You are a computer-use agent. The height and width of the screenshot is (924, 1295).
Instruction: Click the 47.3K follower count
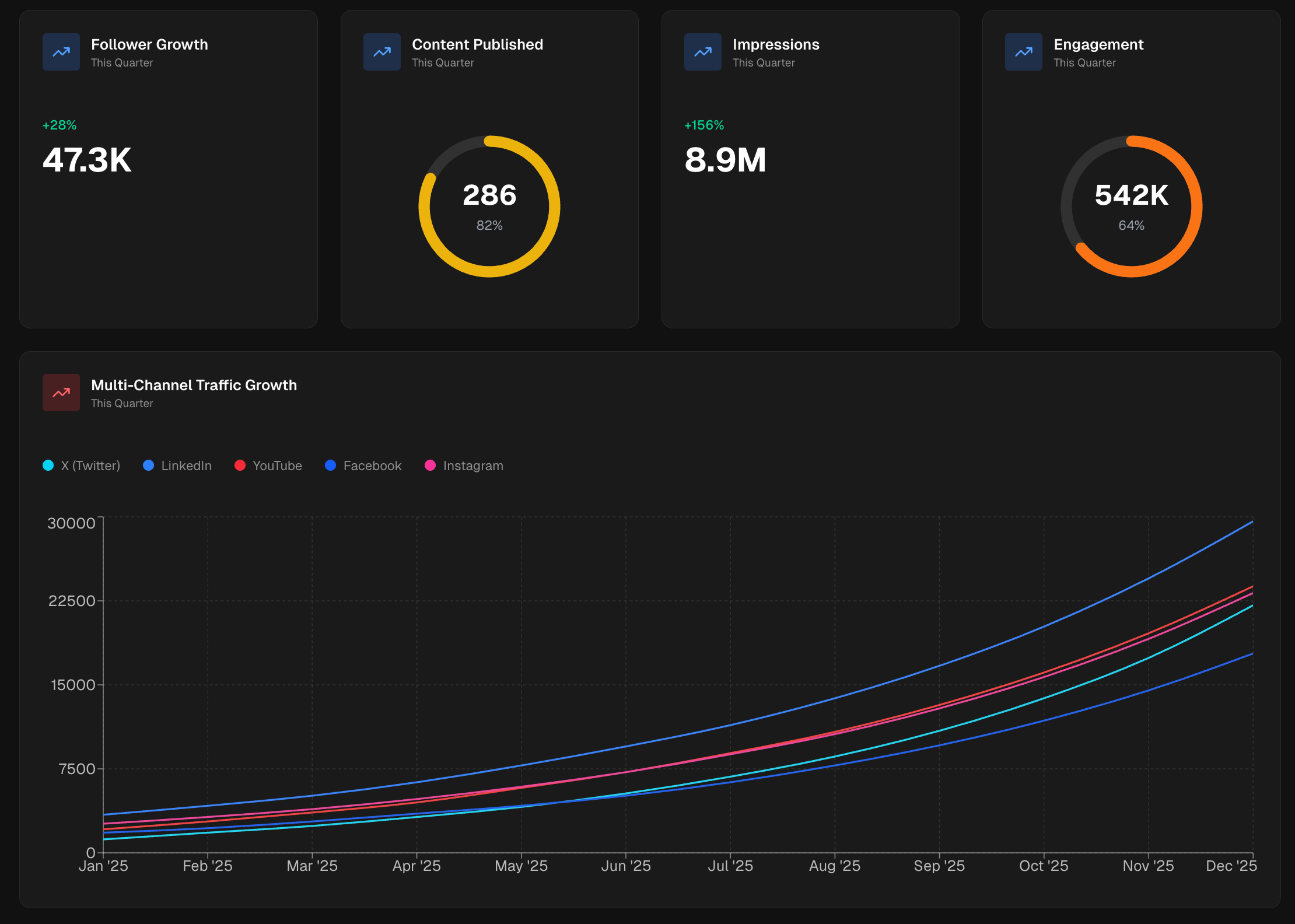click(x=87, y=161)
